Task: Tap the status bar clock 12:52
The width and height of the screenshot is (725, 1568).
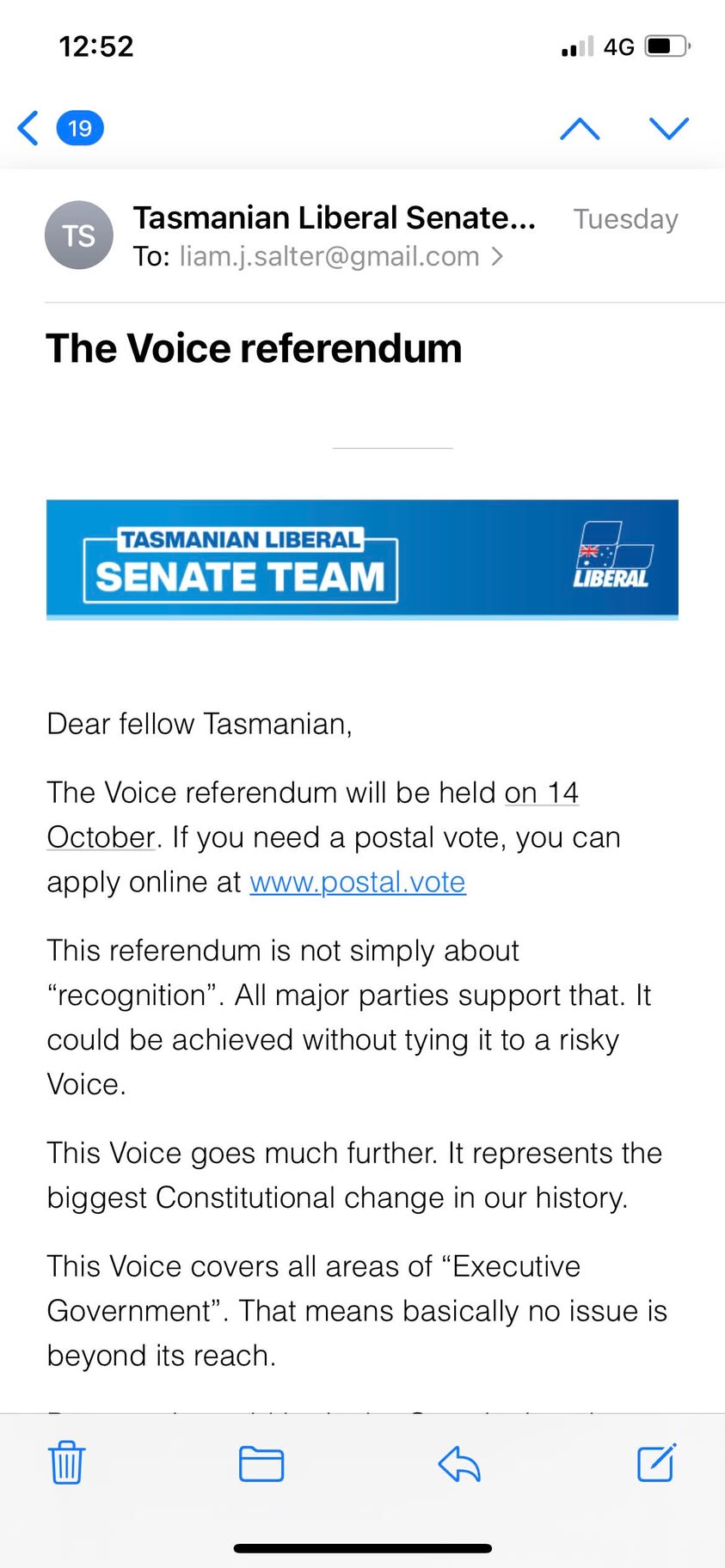Action: pyautogui.click(x=96, y=46)
